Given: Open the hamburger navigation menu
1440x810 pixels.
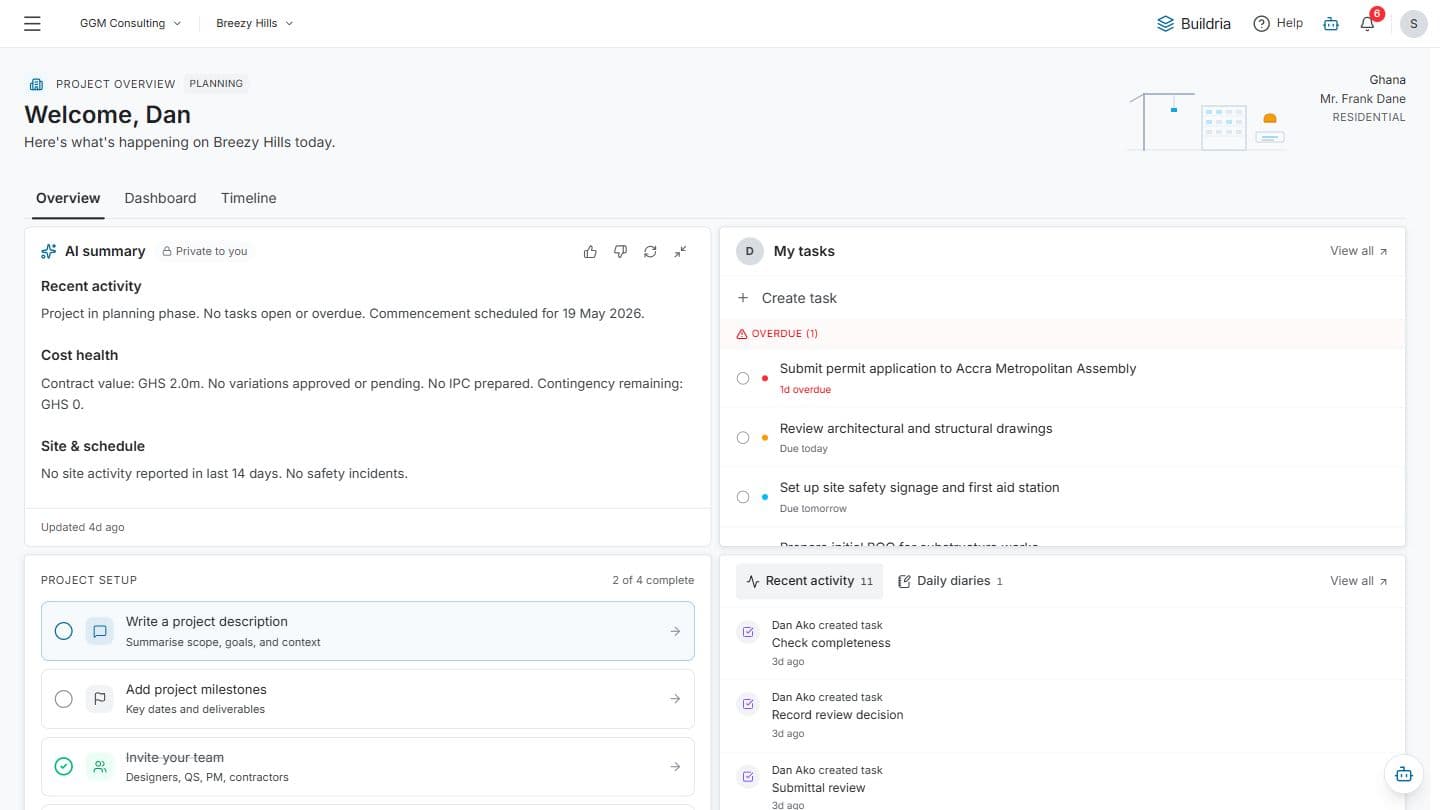Looking at the screenshot, I should coord(32,23).
